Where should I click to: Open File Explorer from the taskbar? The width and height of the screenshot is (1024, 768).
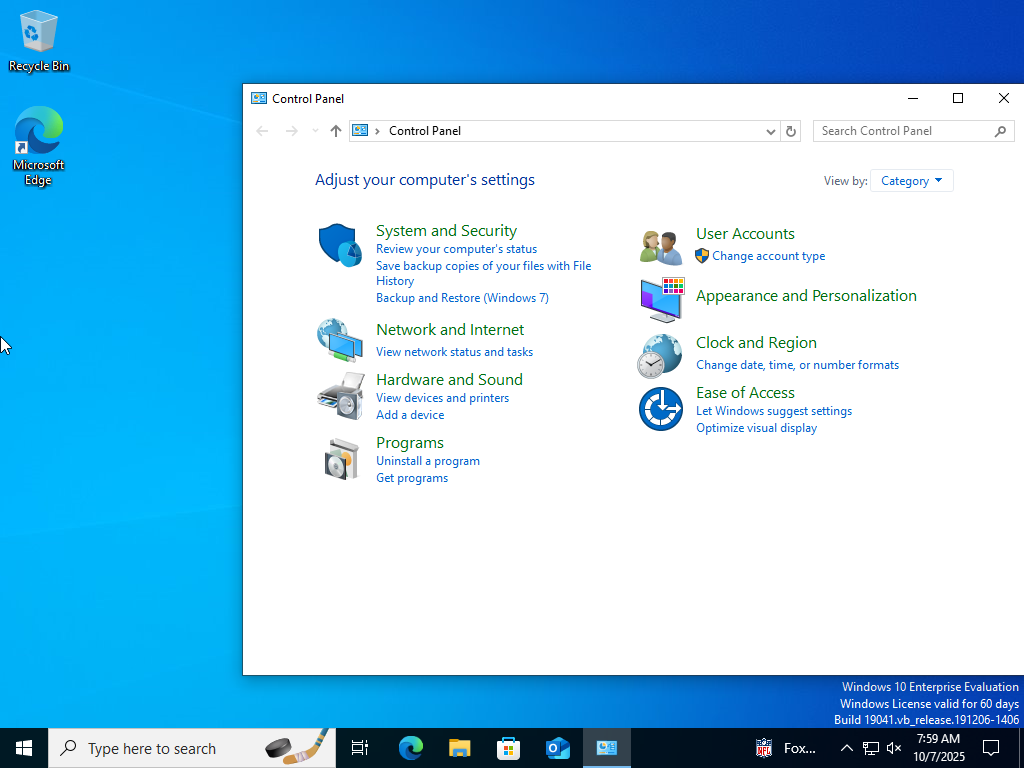tap(459, 748)
